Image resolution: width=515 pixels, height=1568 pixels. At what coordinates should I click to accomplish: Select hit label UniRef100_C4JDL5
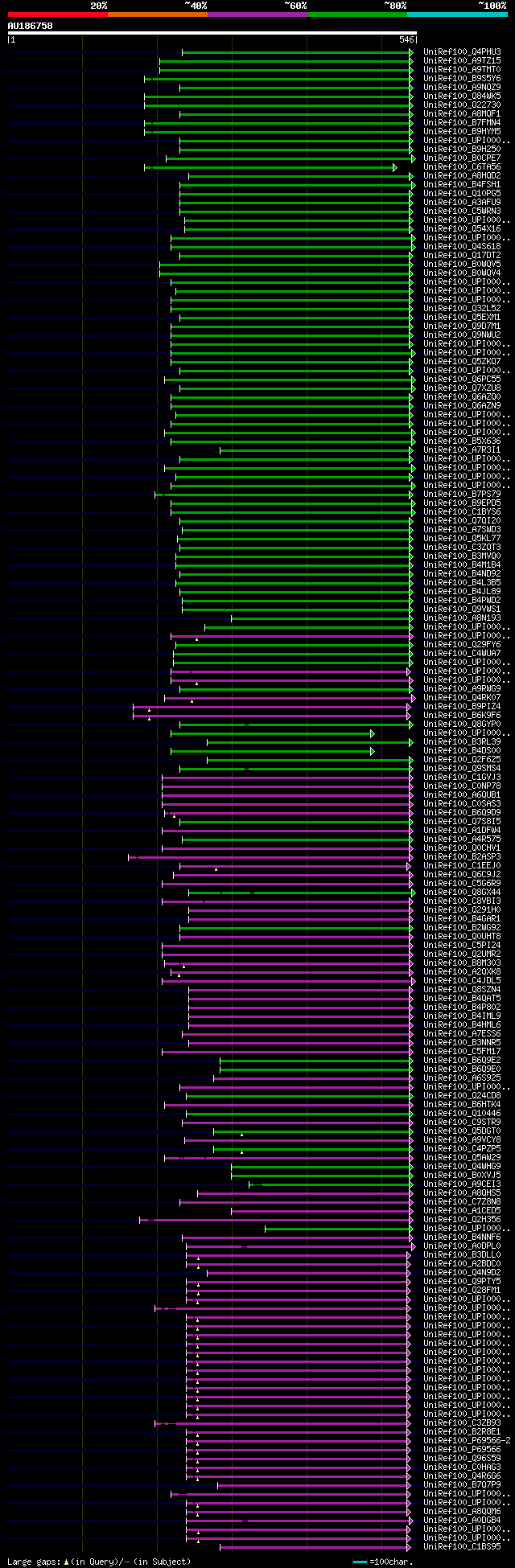[x=462, y=981]
